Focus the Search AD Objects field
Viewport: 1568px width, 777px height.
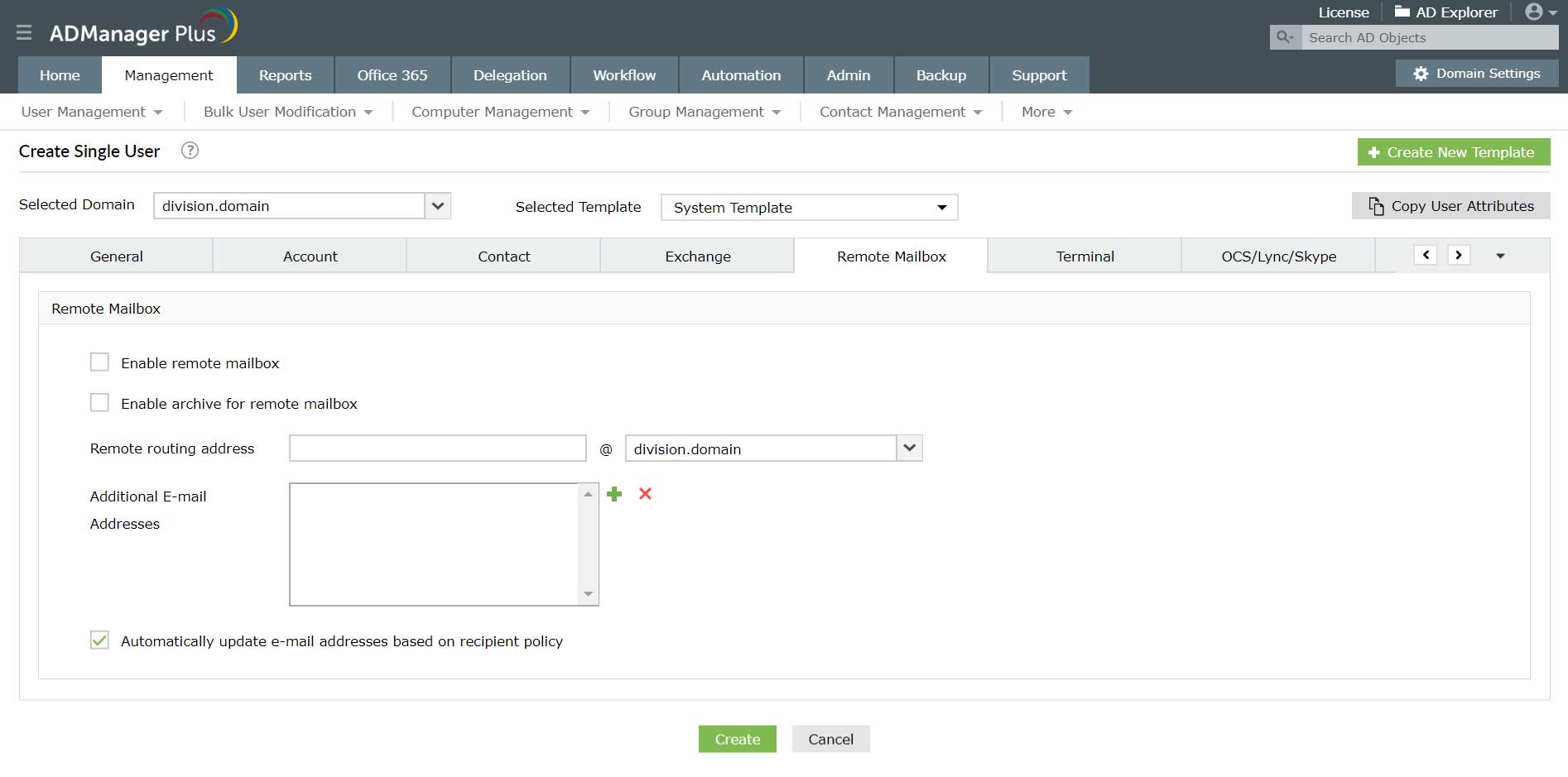click(x=1430, y=37)
